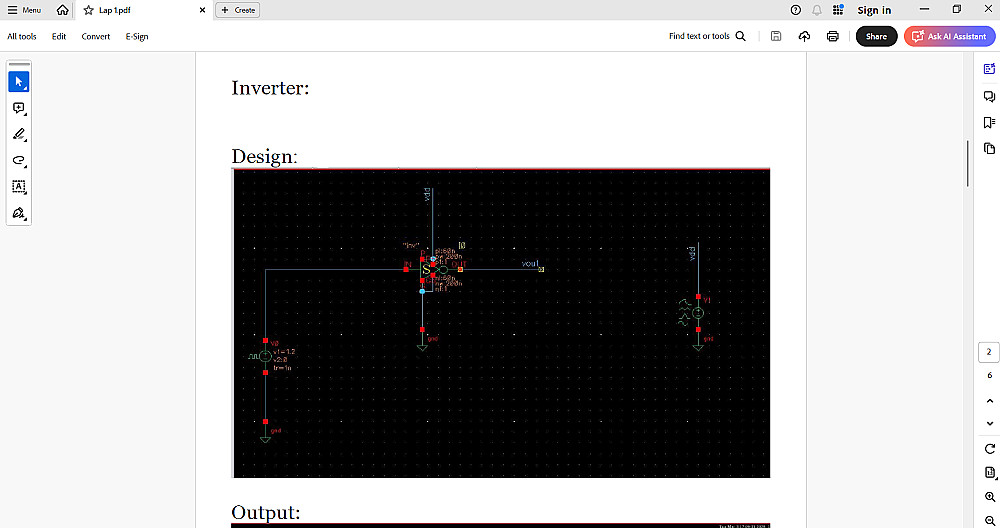Image resolution: width=1000 pixels, height=528 pixels.
Task: Click the Create new tab button
Action: click(238, 10)
